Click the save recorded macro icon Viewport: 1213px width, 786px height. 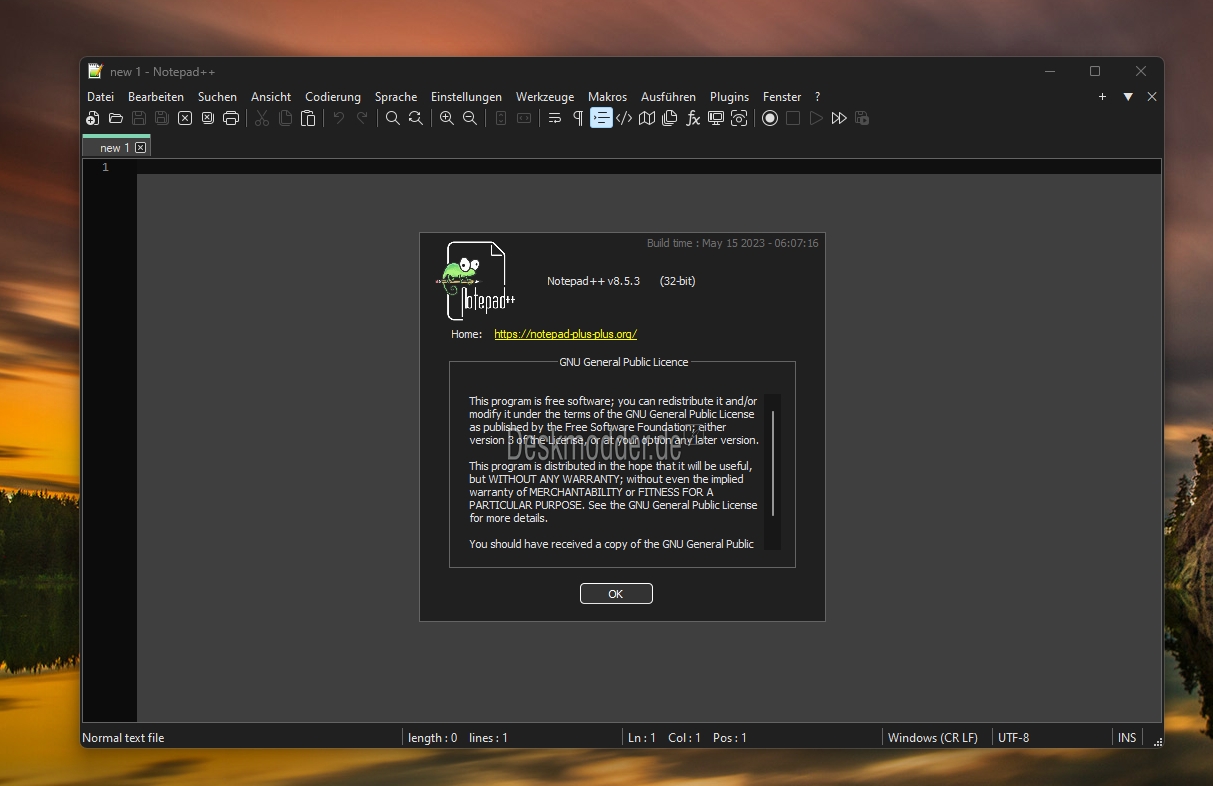862,118
